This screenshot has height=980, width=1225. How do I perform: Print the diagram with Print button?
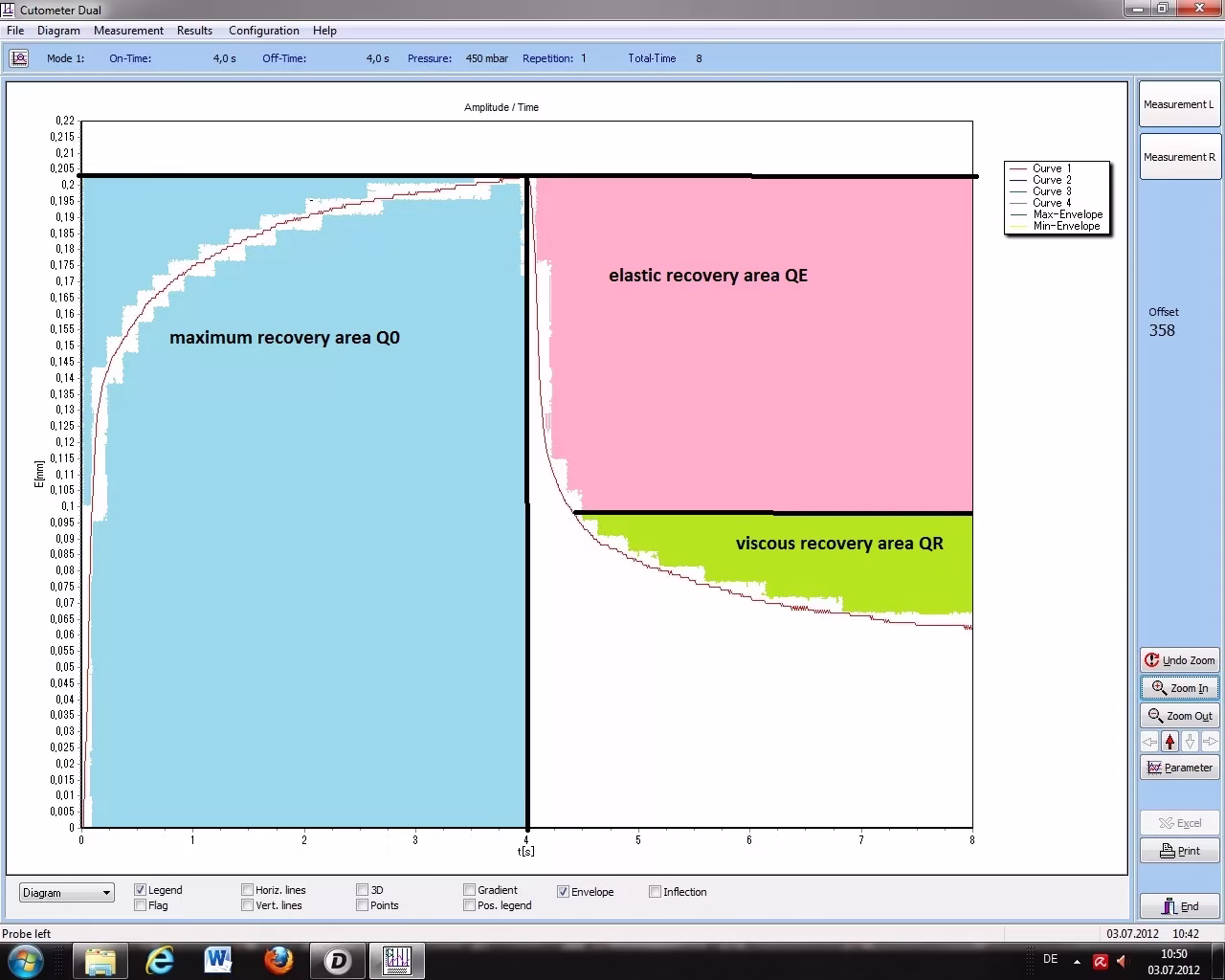coord(1179,851)
